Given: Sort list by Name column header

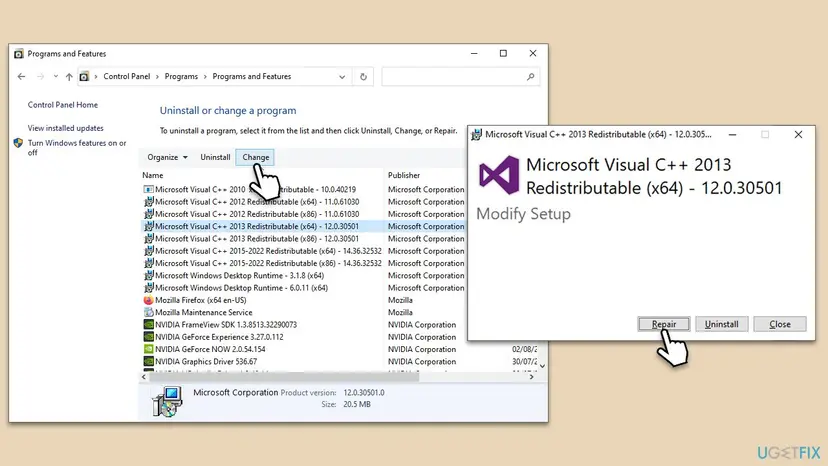Looking at the screenshot, I should [153, 175].
